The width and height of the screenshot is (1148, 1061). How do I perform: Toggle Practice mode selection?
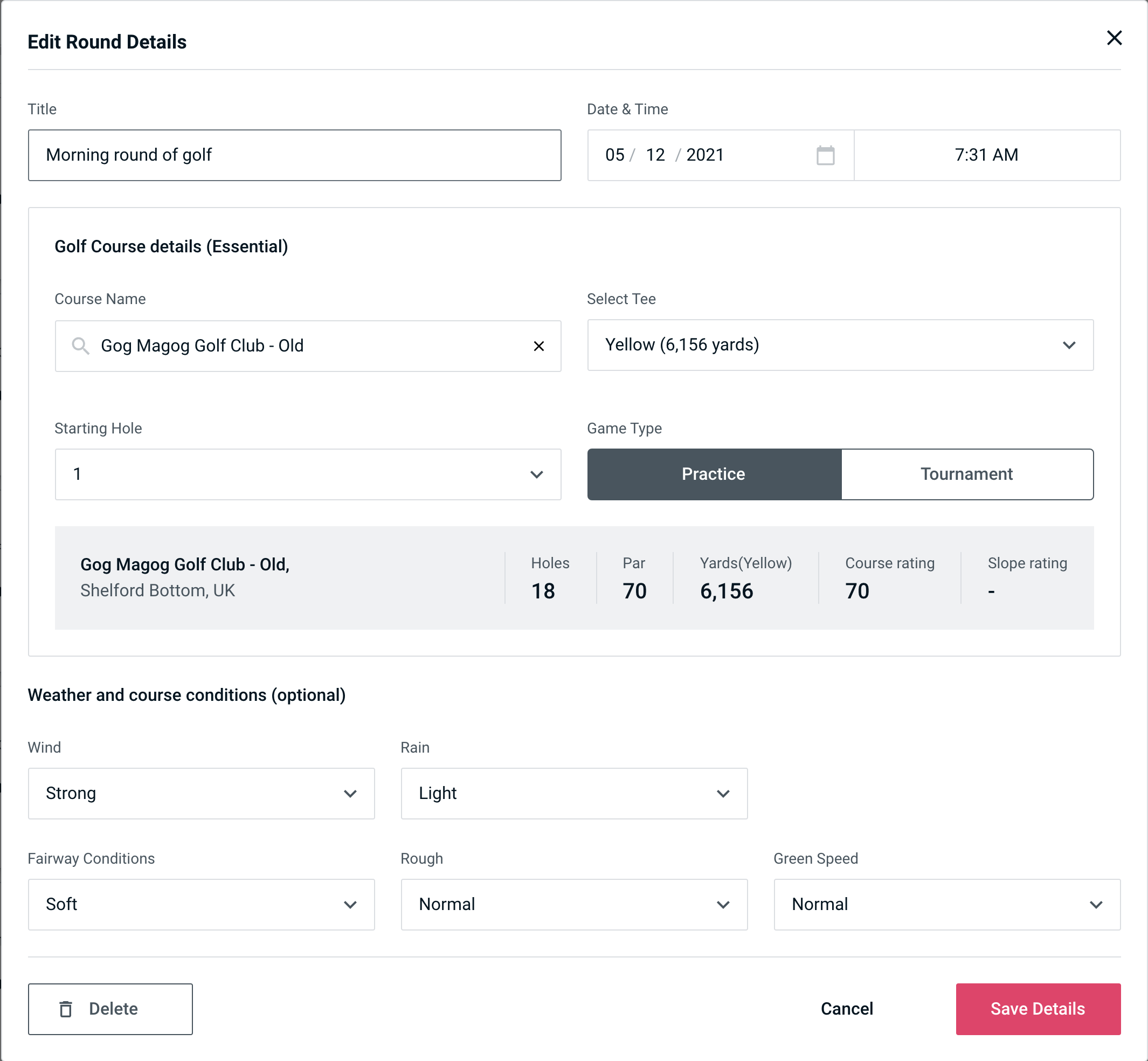click(x=714, y=474)
